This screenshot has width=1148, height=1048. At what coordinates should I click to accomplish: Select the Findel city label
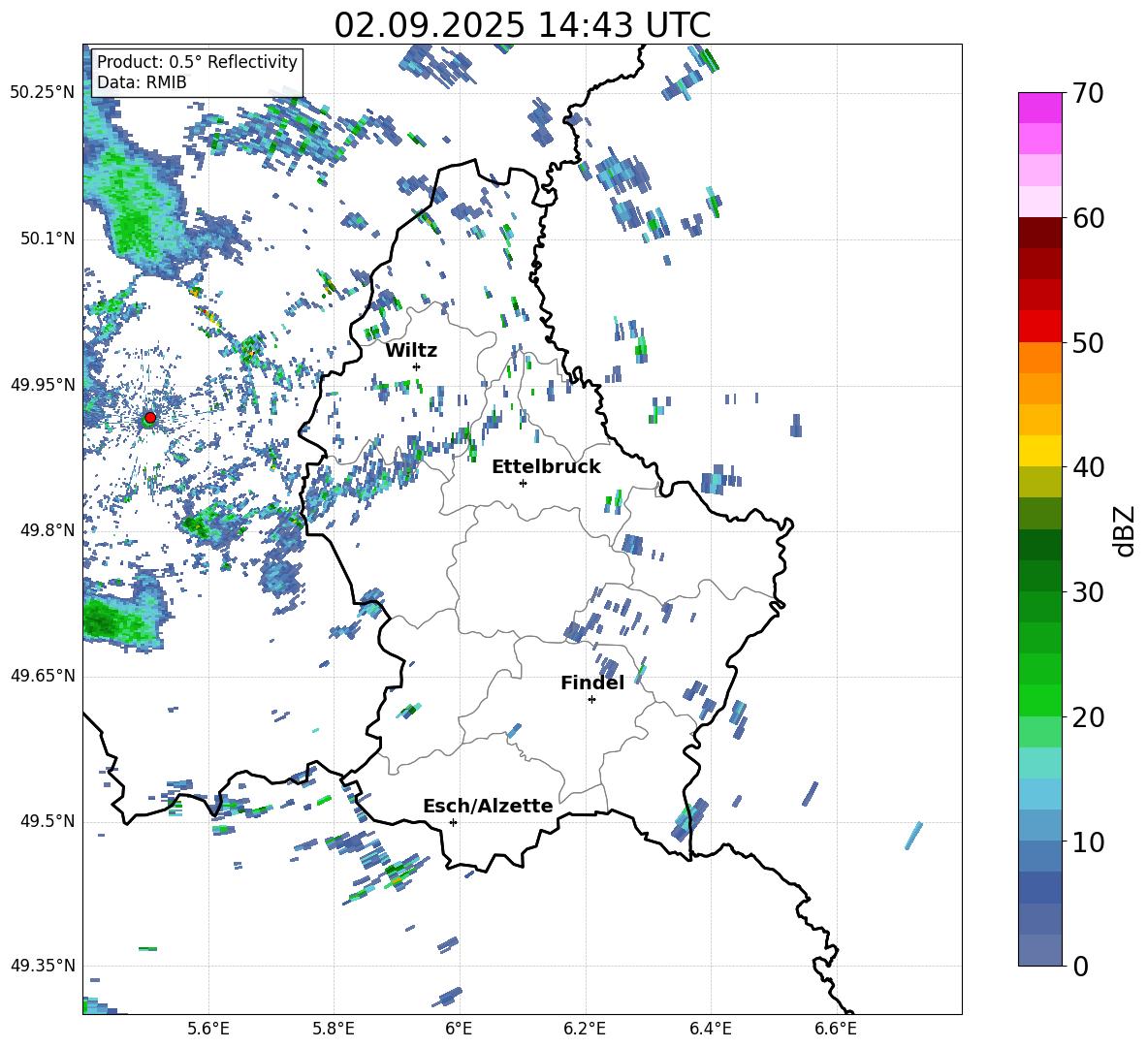592,683
